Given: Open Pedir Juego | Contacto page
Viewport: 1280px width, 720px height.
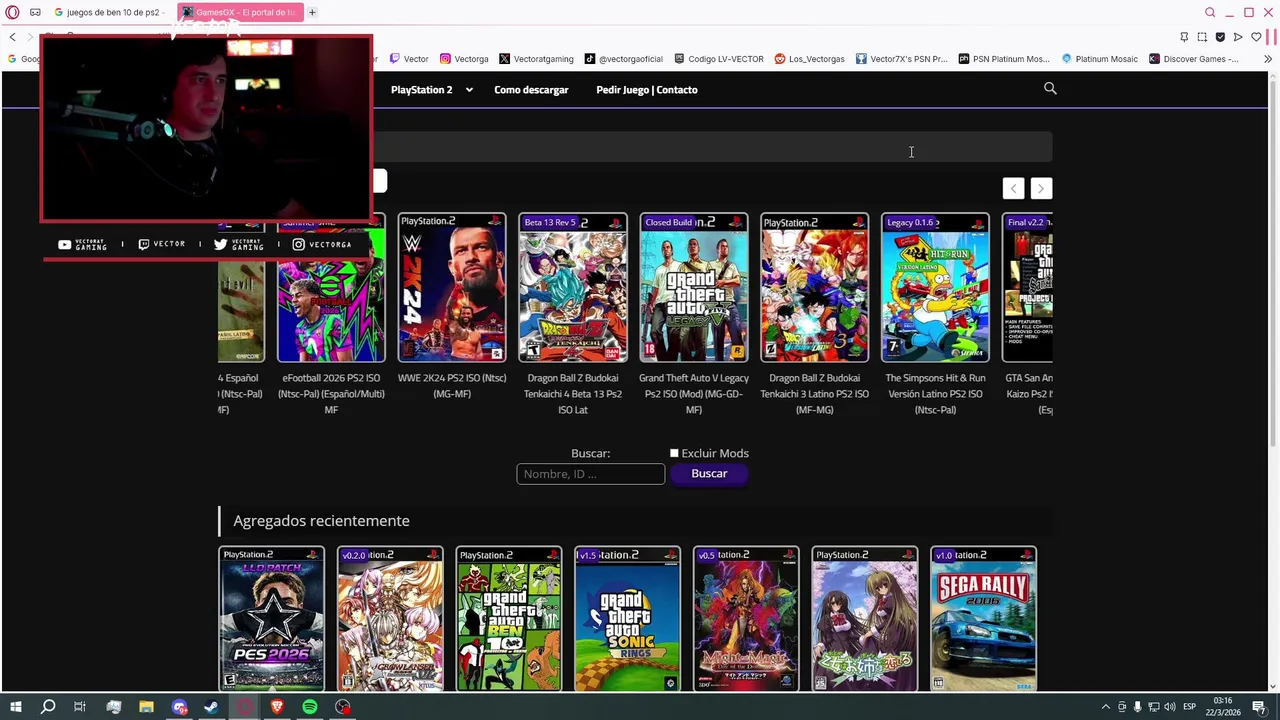Looking at the screenshot, I should (647, 90).
